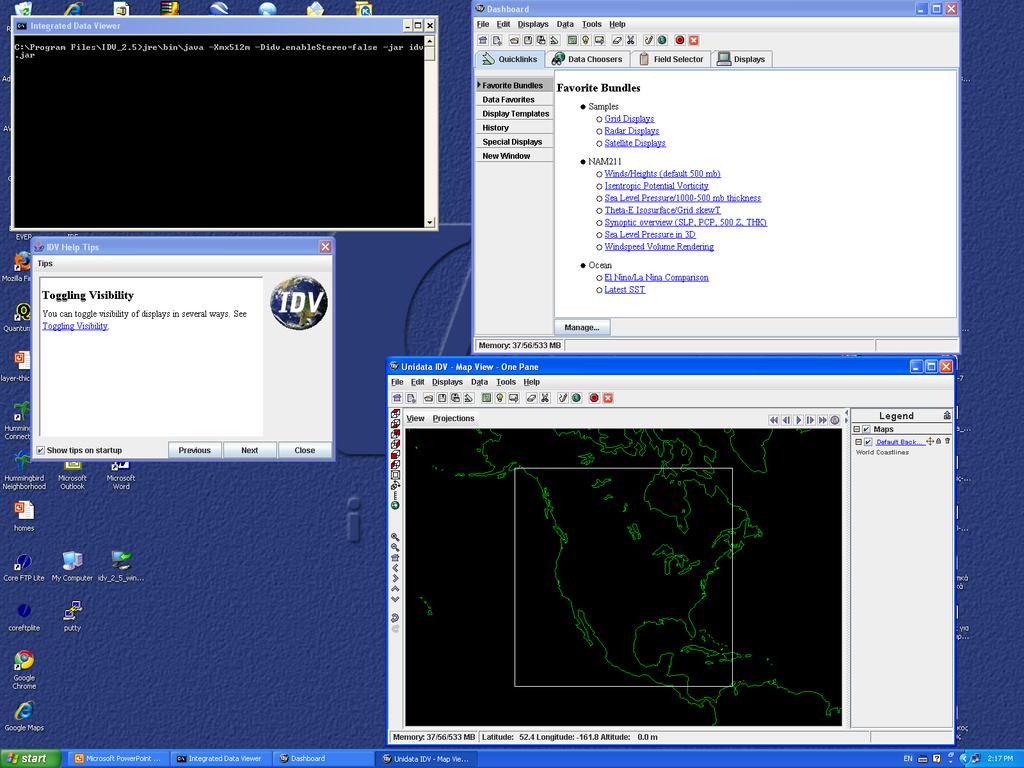
Task: Click light bulb icon in Dashboard toolbar
Action: tap(586, 40)
